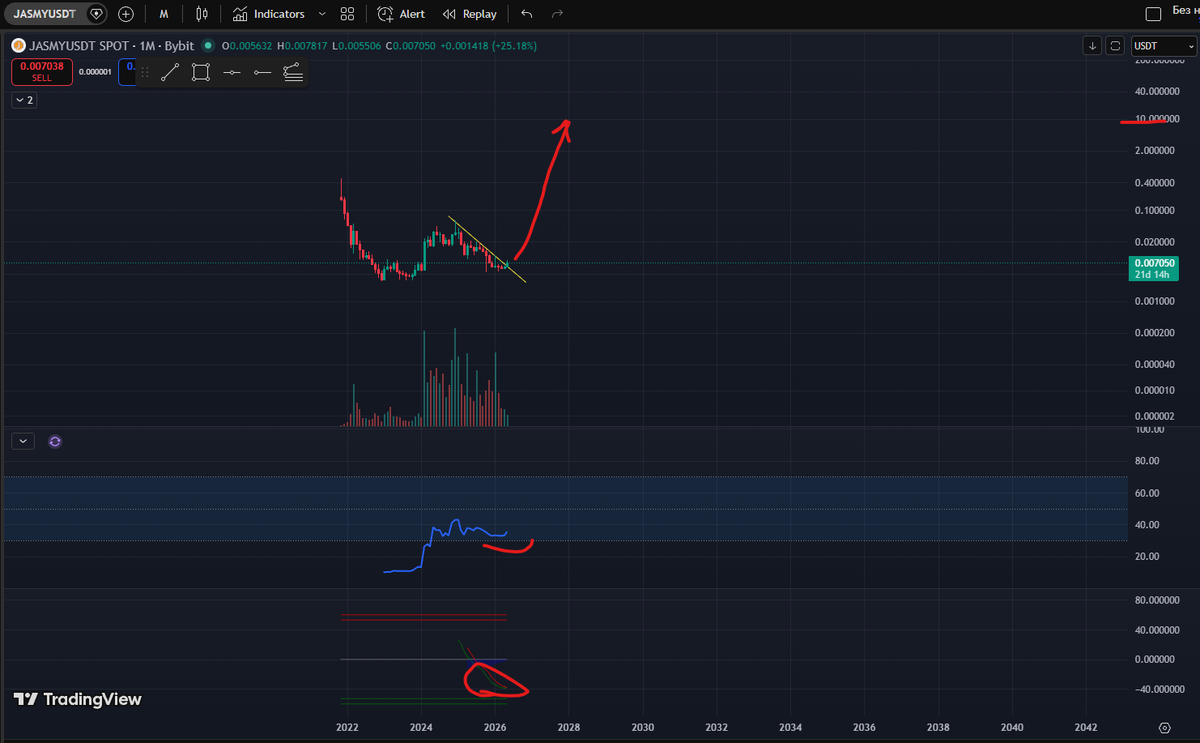This screenshot has width=1200, height=743.
Task: Click the JASMYUSDT SPOT · 1M · Bybit title
Action: [111, 45]
